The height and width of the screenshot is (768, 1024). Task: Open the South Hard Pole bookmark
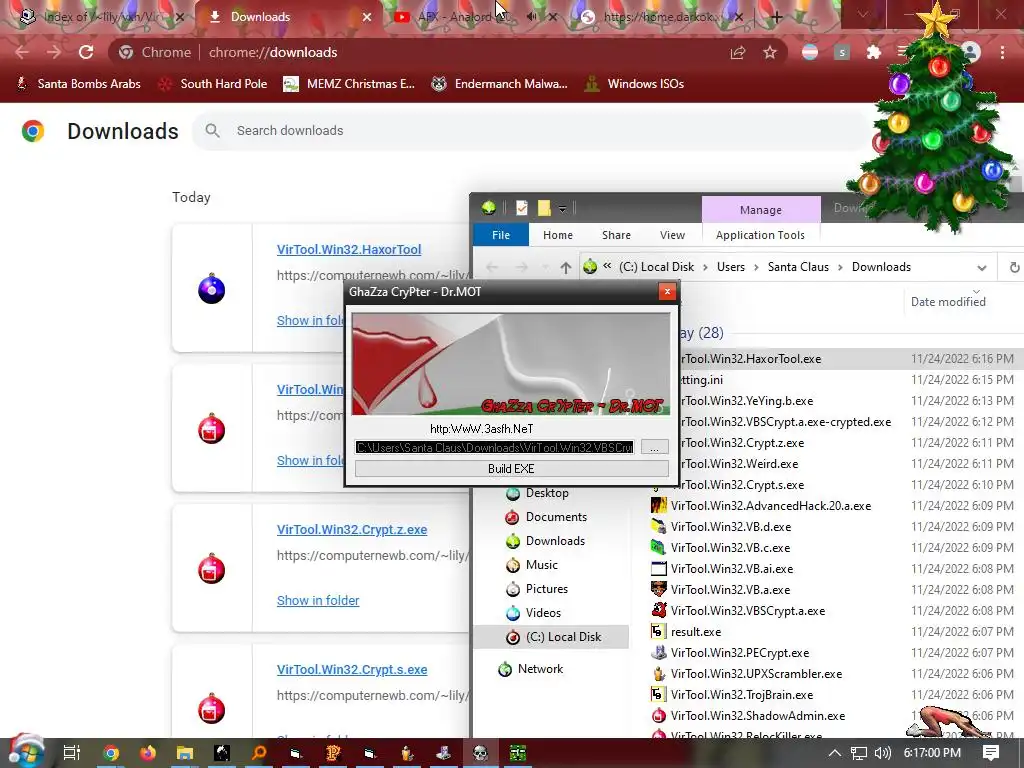coord(214,84)
